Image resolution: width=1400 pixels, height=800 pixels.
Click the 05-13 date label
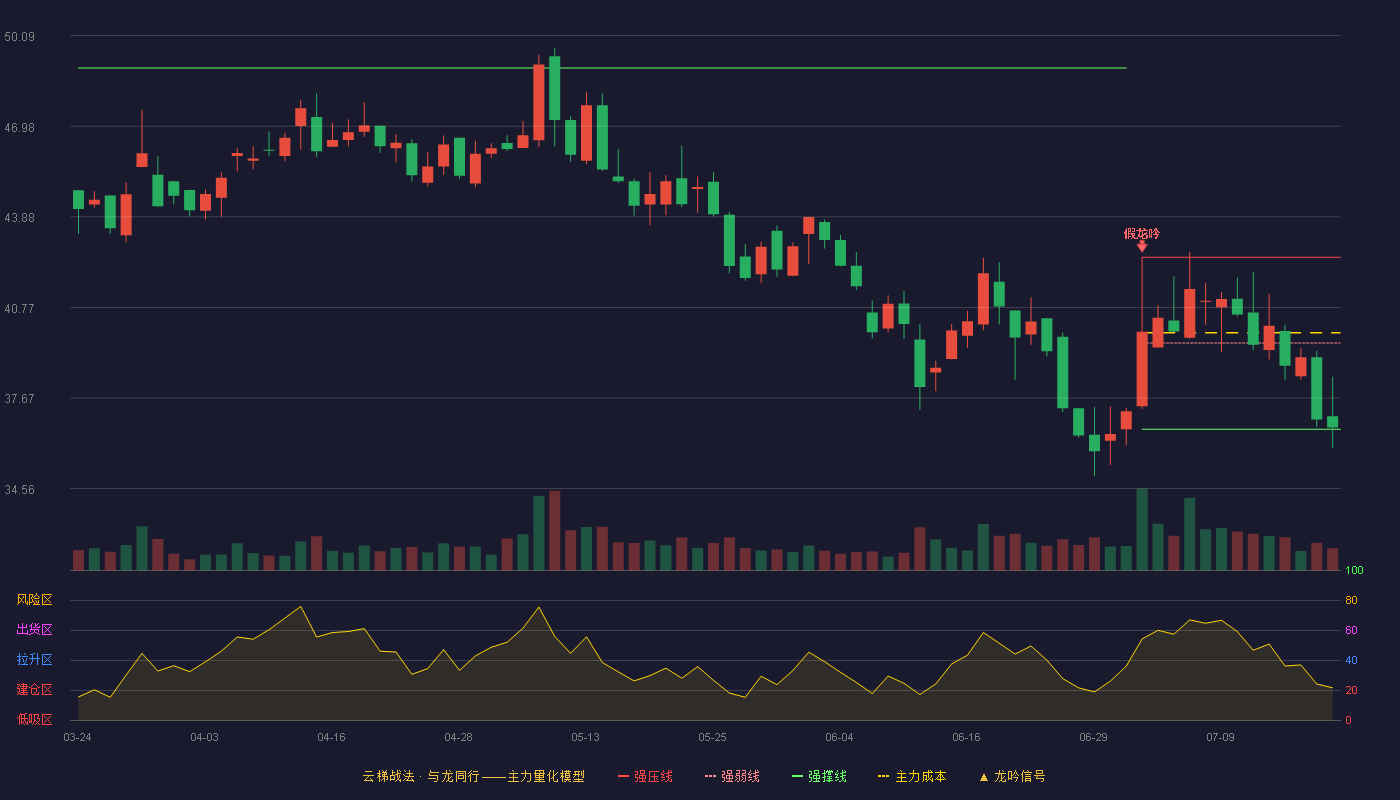point(585,737)
